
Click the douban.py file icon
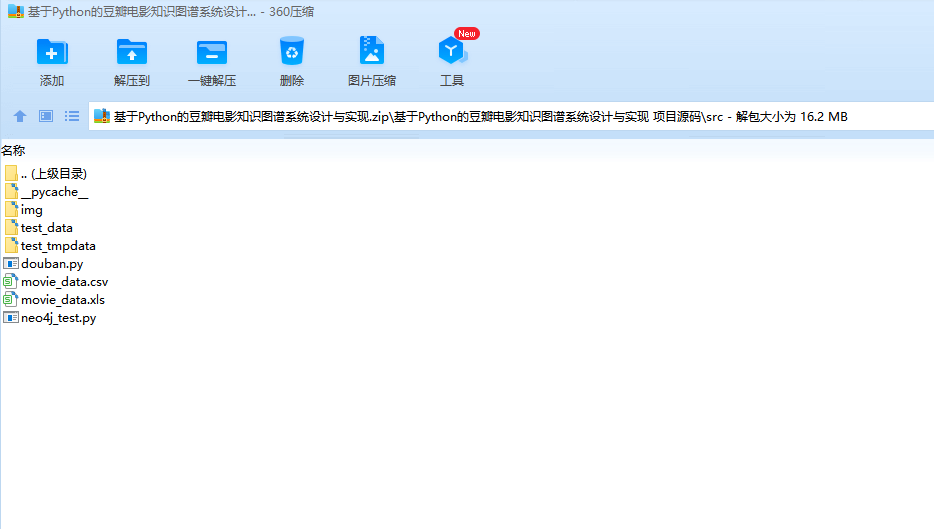pyautogui.click(x=11, y=263)
